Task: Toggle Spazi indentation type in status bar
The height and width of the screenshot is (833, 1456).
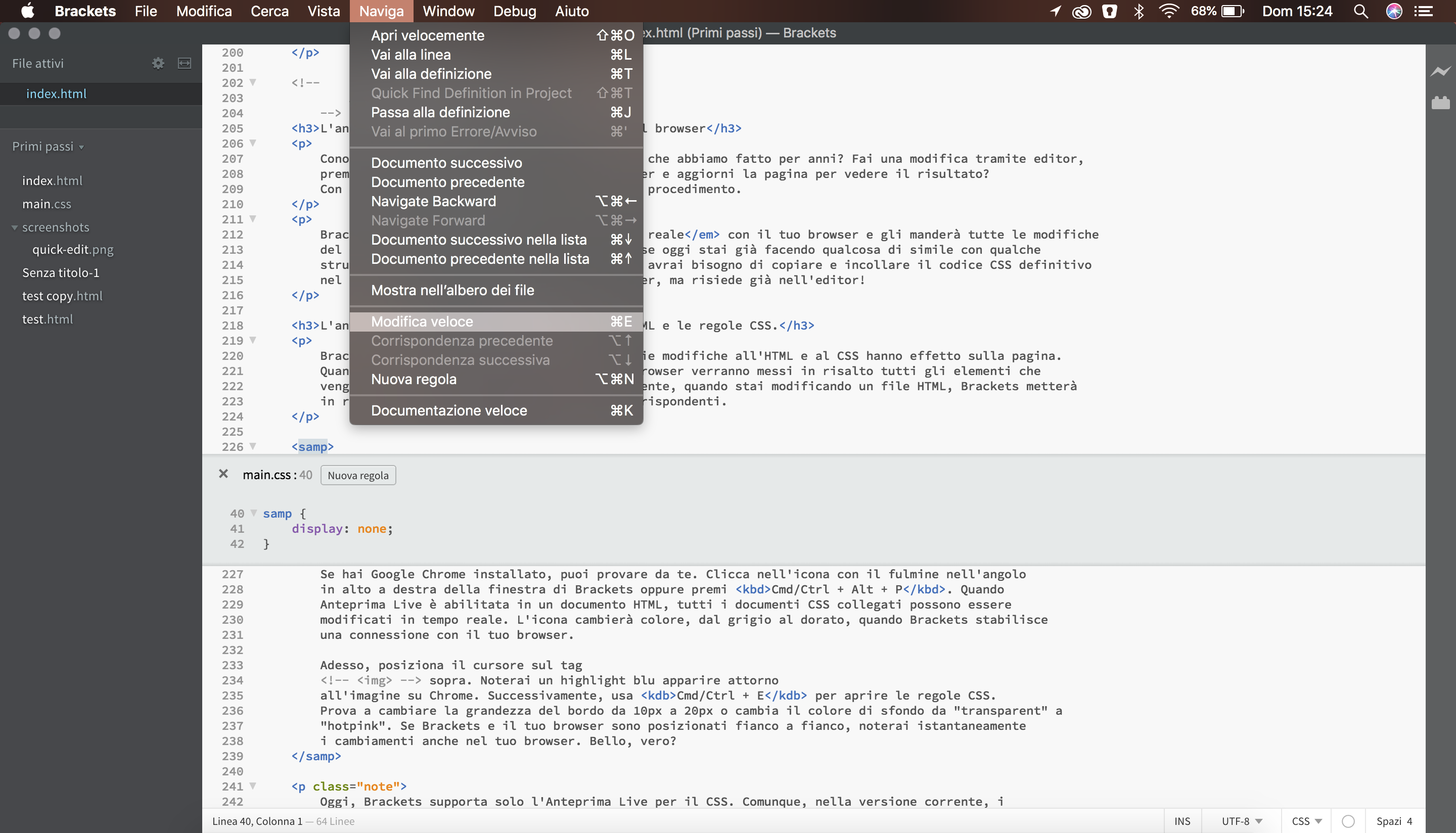Action: [x=1388, y=821]
